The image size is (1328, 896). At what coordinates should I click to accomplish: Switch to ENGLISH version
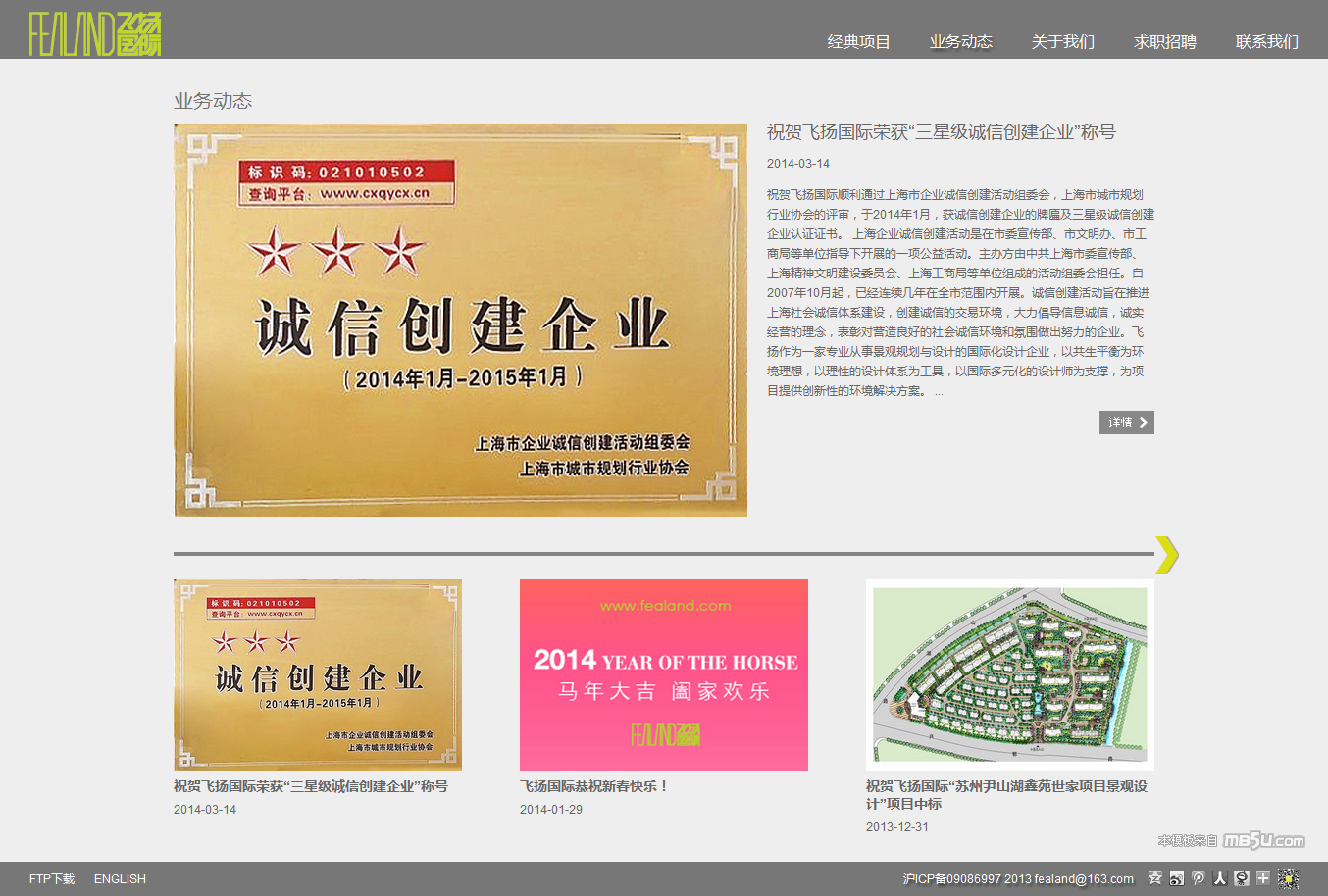120,878
